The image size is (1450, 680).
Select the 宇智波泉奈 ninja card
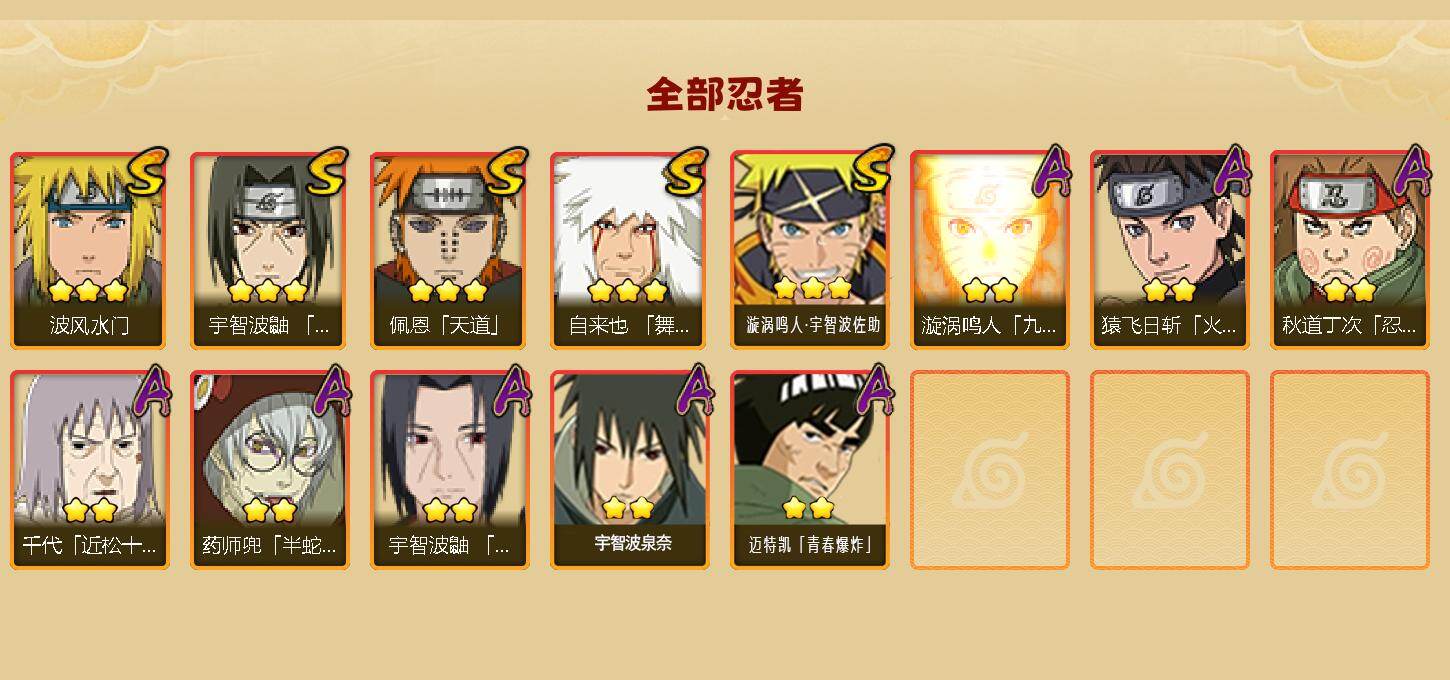[630, 470]
